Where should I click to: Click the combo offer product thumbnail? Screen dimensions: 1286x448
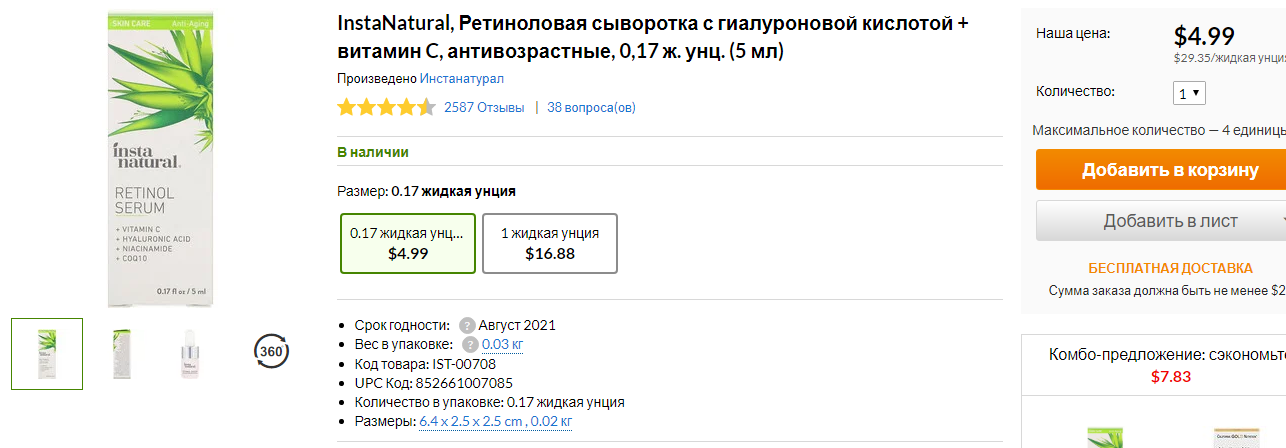(x=1105, y=438)
